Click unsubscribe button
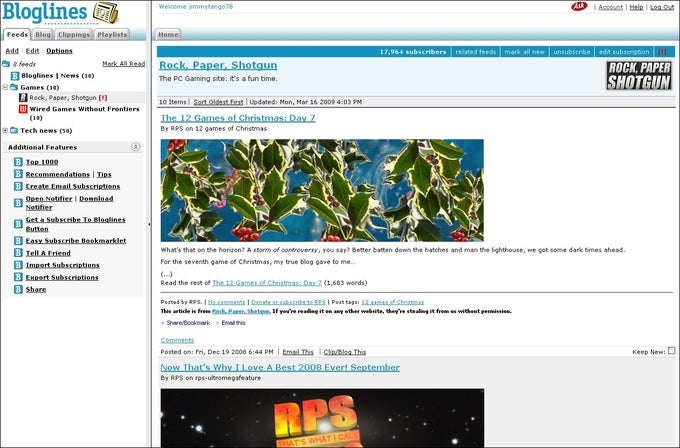 pyautogui.click(x=572, y=52)
